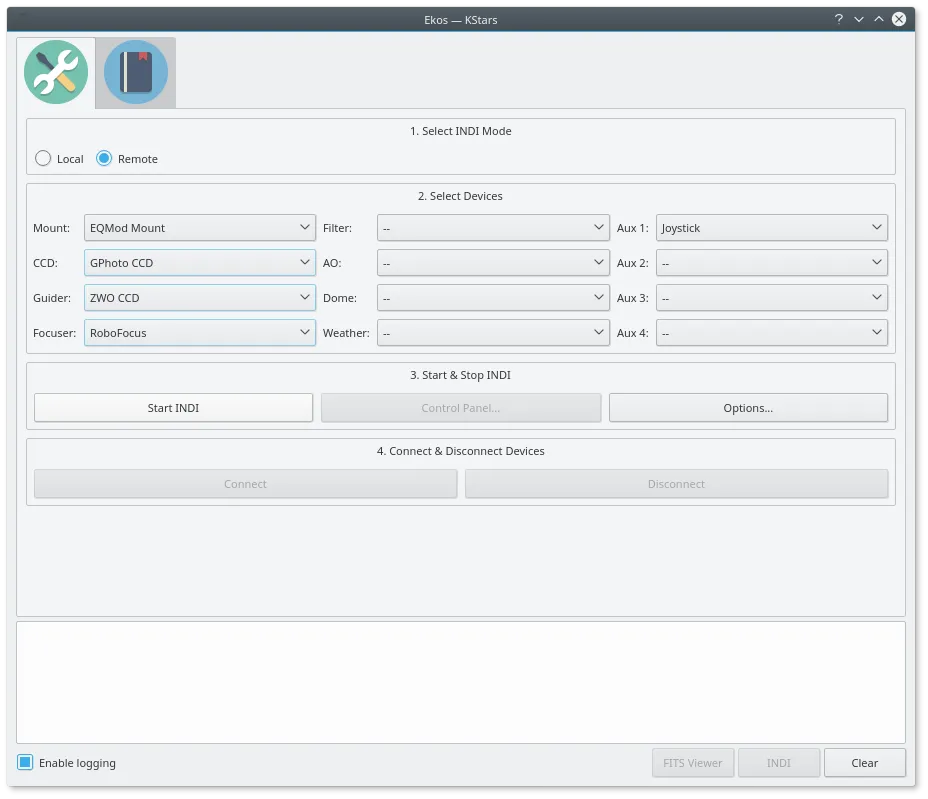Click the 'Weather:' label

[346, 333]
